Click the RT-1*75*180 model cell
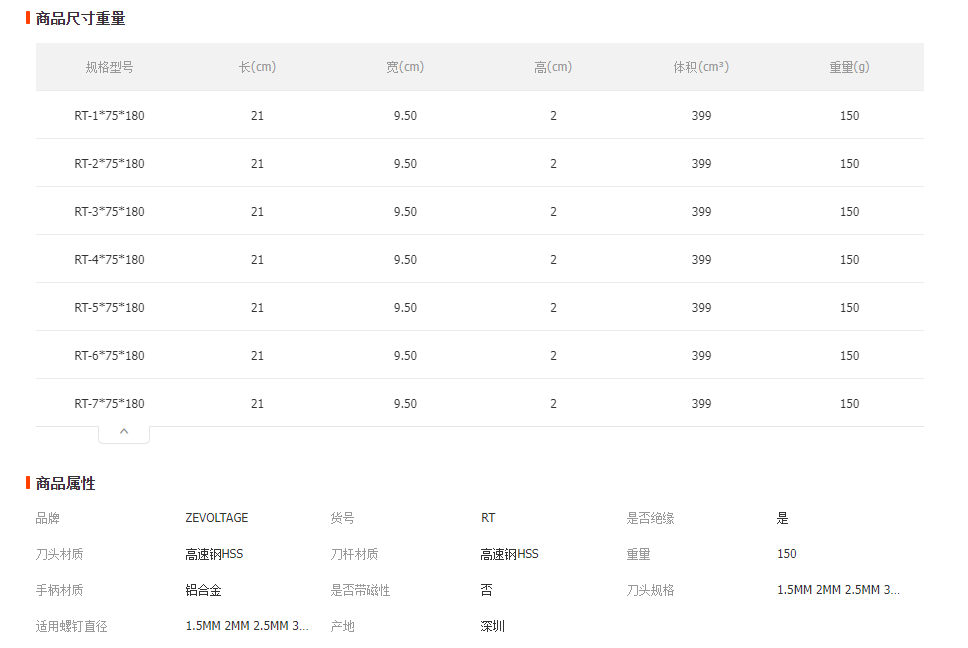The image size is (968, 648). [x=109, y=116]
